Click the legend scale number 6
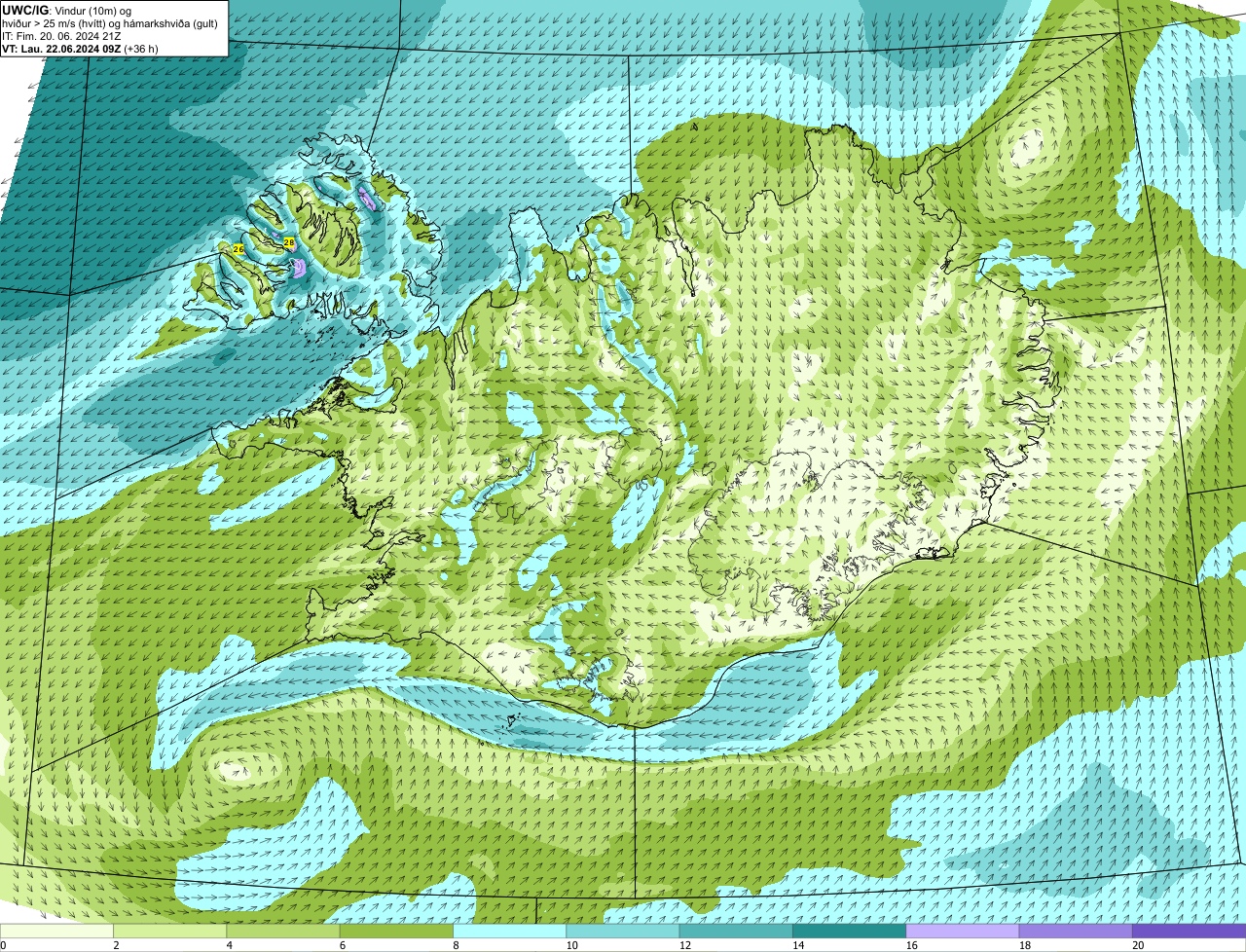Viewport: 1246px width, 952px height. click(342, 945)
